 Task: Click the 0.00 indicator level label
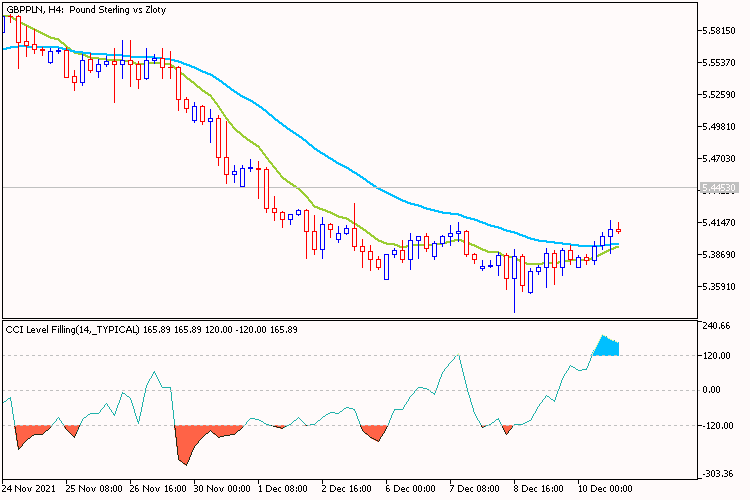point(711,390)
